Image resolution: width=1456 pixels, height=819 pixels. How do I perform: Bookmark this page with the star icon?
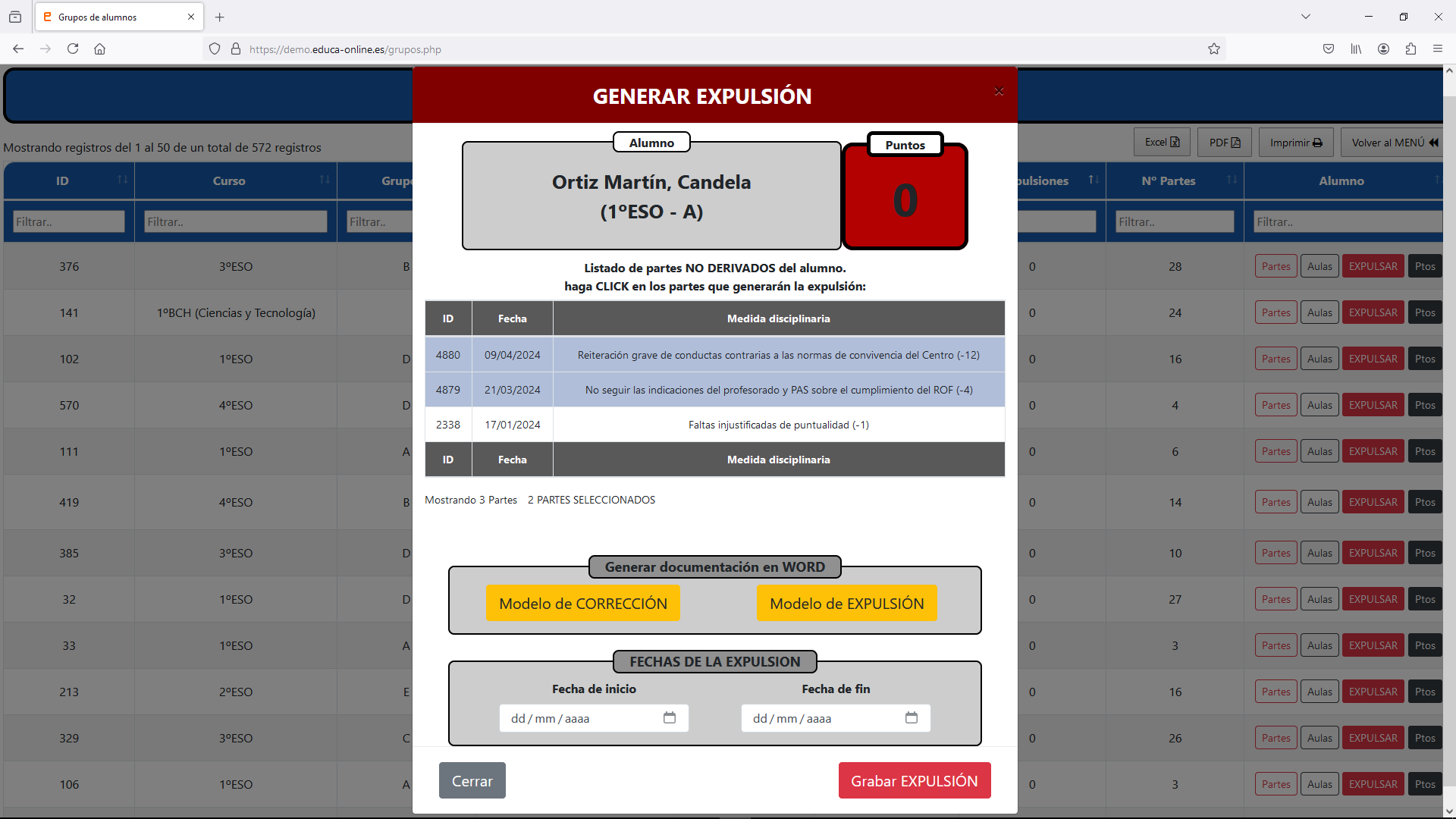(1213, 49)
